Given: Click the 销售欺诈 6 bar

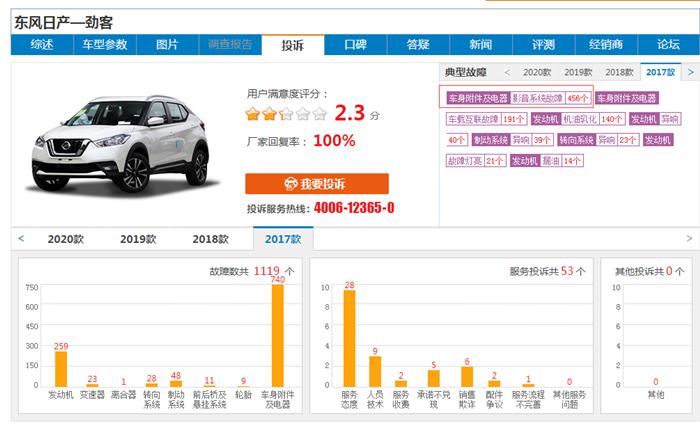Looking at the screenshot, I should [467, 377].
